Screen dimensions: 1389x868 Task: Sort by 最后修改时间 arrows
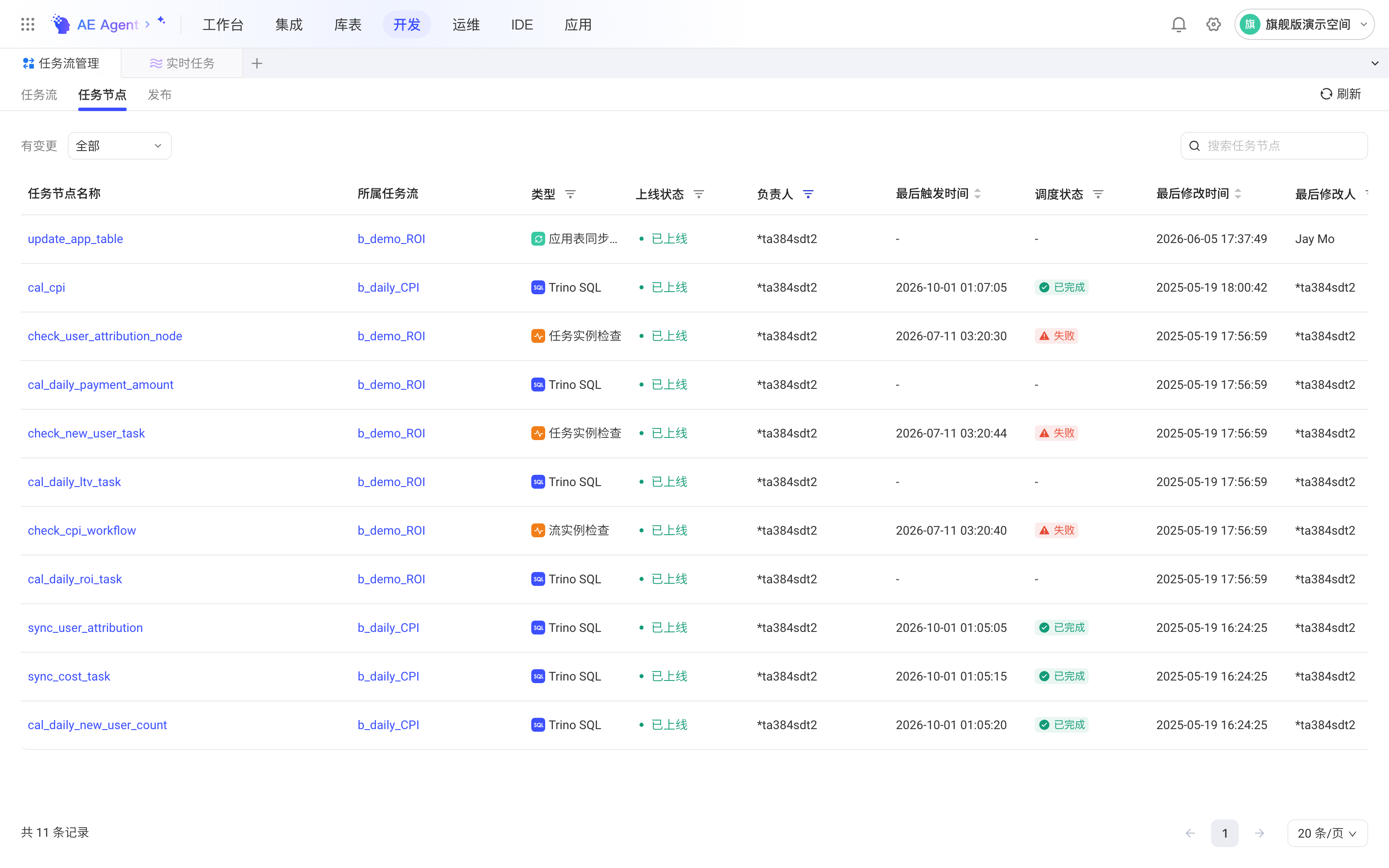tap(1238, 194)
